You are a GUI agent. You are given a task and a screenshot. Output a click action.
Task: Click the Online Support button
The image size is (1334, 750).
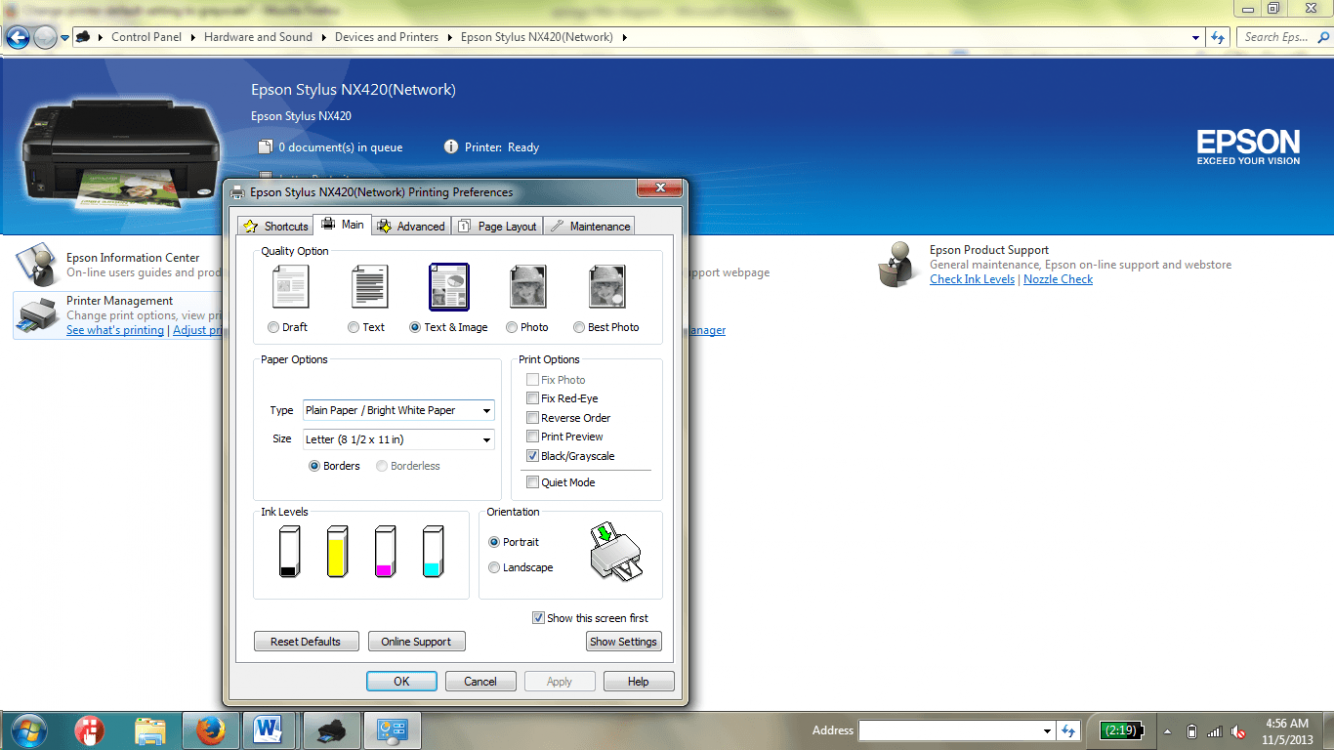pyautogui.click(x=416, y=641)
